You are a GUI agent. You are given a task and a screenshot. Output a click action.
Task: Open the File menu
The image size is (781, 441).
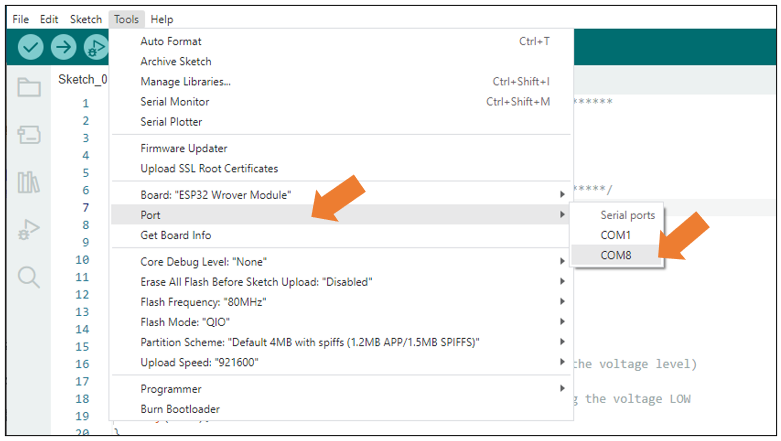(21, 19)
